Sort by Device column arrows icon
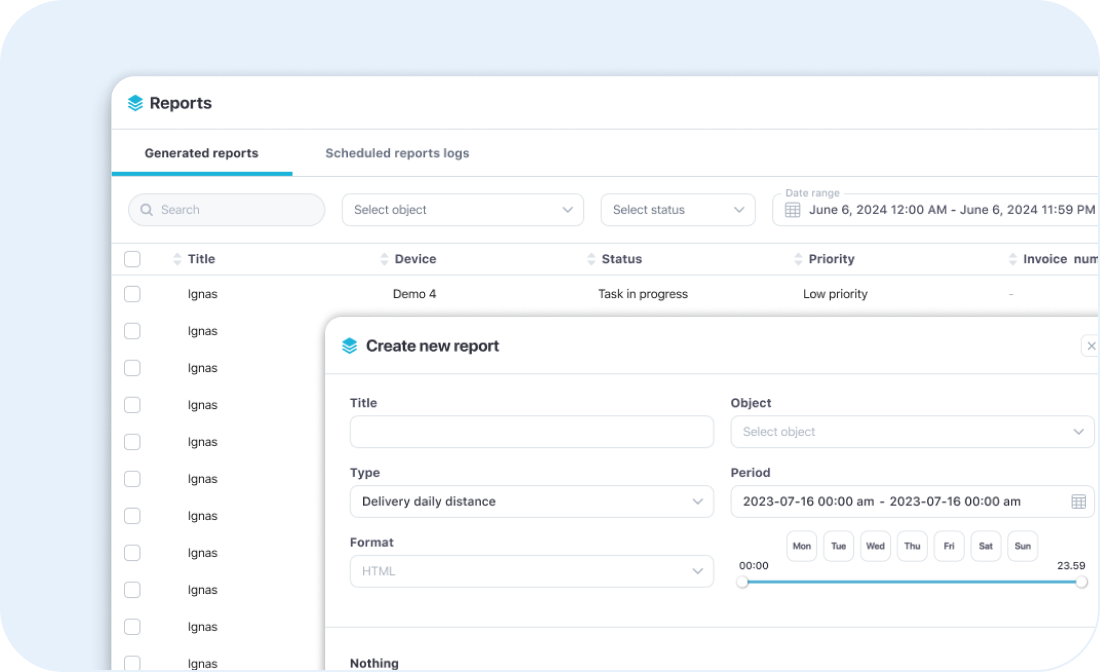This screenshot has width=1100, height=672. pyautogui.click(x=384, y=259)
